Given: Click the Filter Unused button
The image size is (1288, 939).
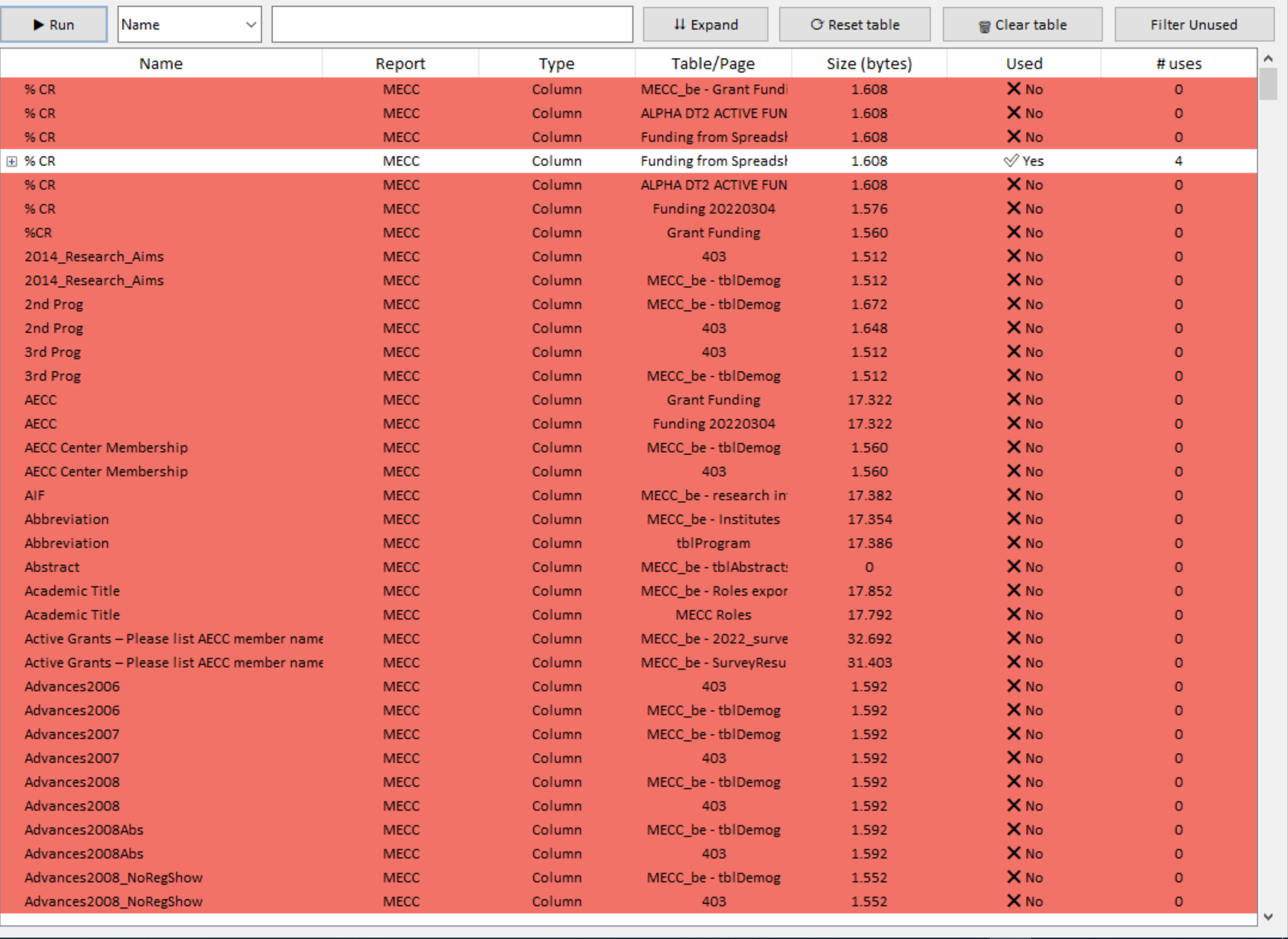Looking at the screenshot, I should point(1193,24).
